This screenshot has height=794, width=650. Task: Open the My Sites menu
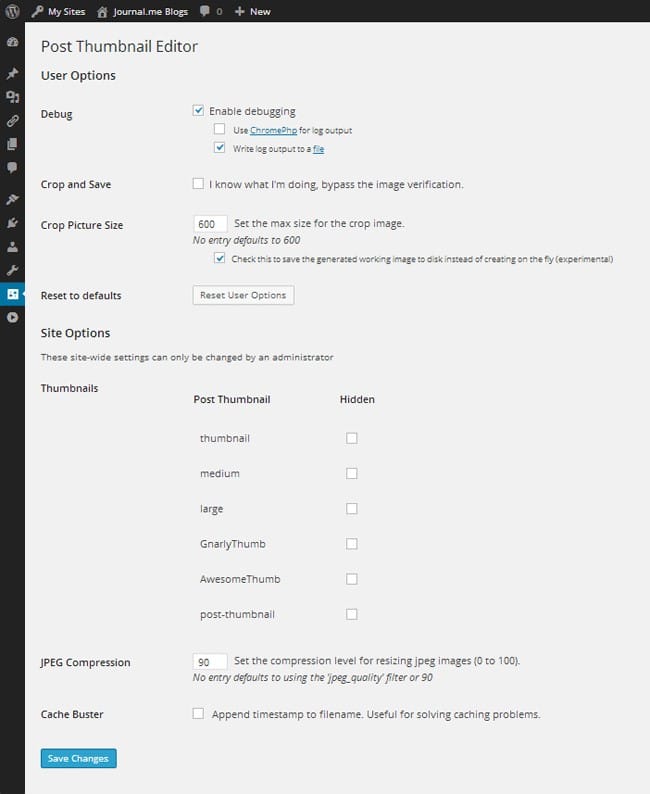[59, 12]
